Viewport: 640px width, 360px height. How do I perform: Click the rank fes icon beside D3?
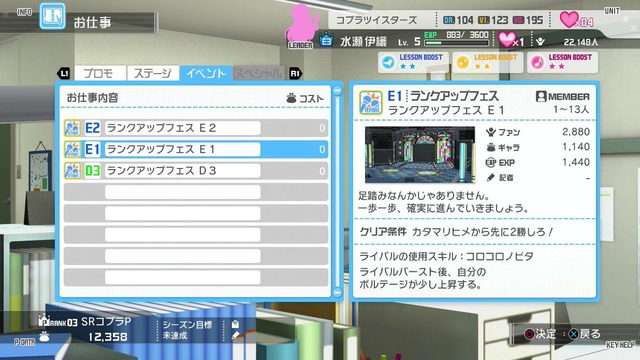tap(73, 171)
